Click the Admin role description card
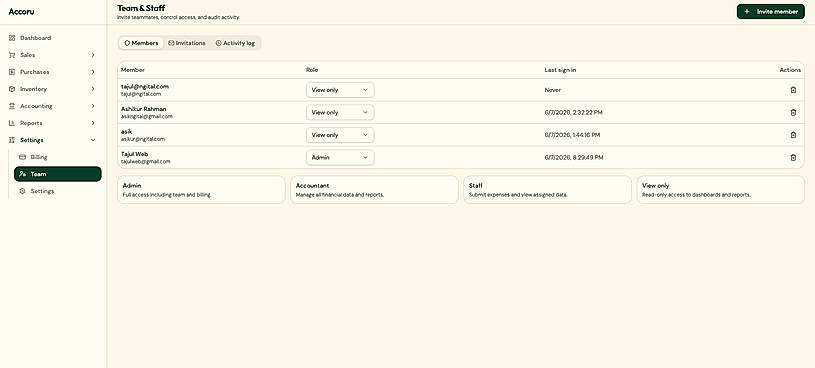This screenshot has height=368, width=815. click(x=201, y=190)
